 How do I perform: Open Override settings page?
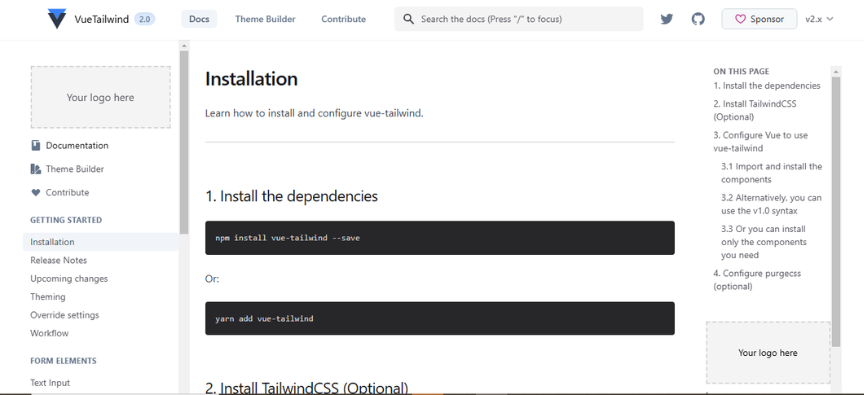(x=64, y=315)
